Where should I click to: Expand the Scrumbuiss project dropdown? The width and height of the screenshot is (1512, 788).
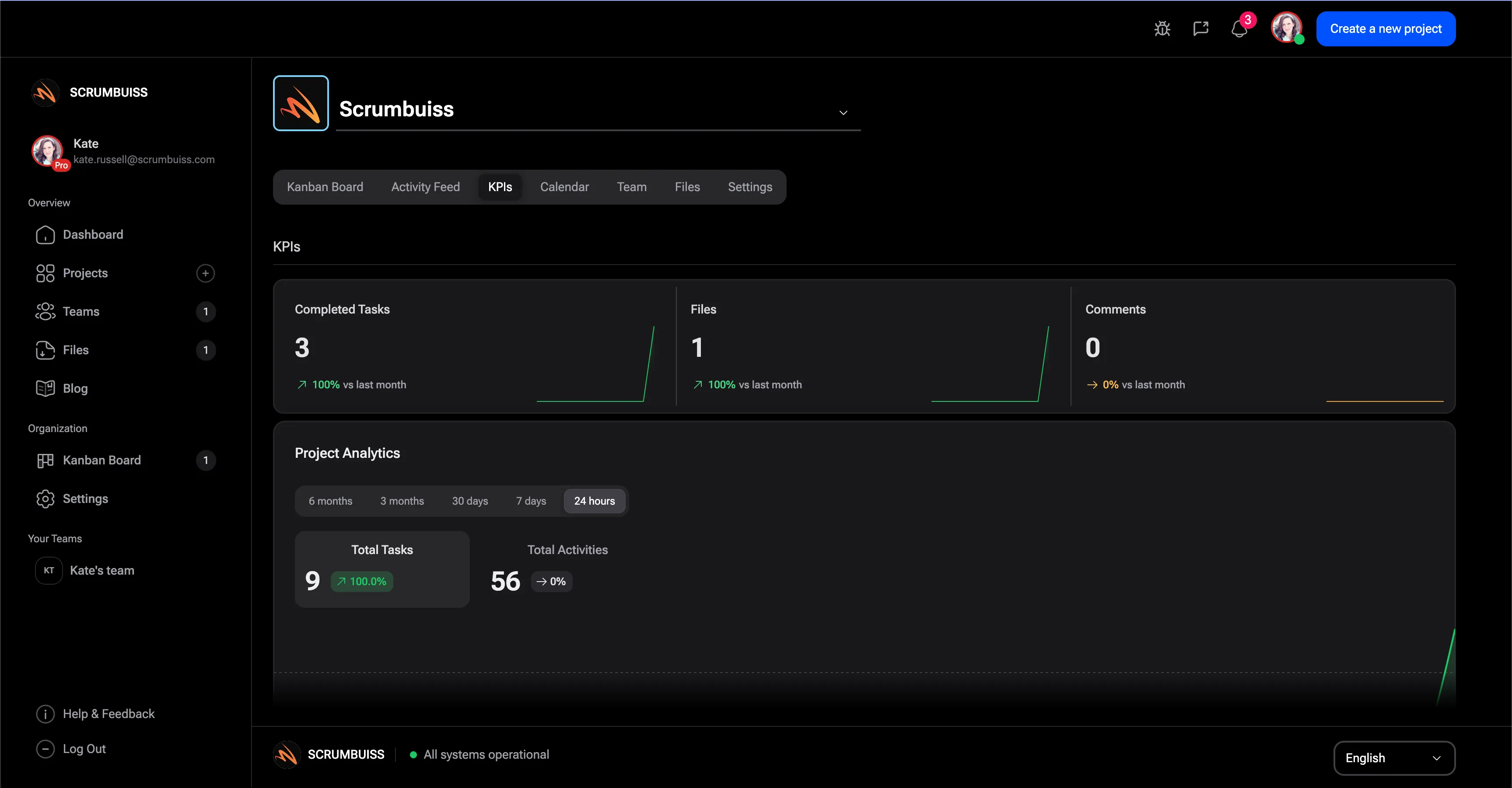tap(843, 112)
